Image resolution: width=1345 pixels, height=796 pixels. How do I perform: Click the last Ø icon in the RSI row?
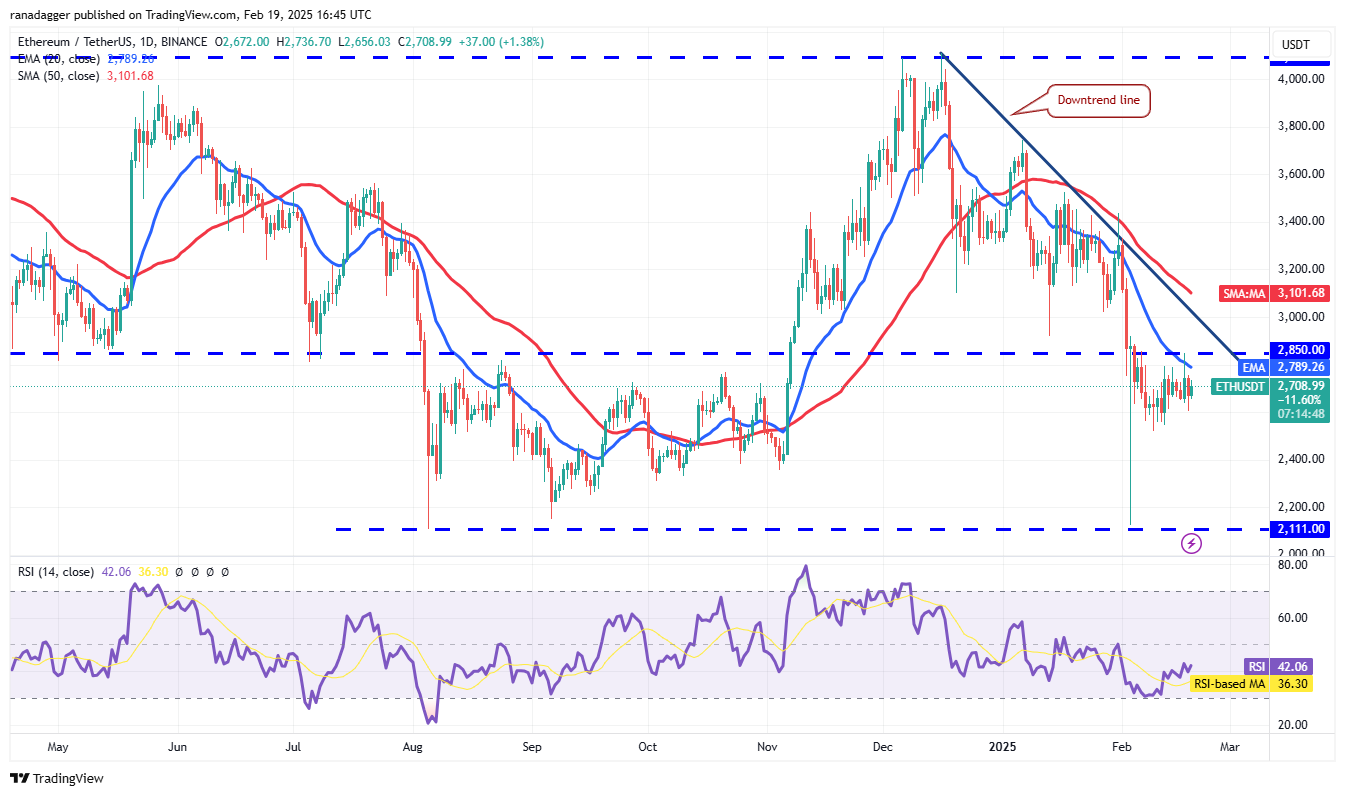click(x=225, y=571)
